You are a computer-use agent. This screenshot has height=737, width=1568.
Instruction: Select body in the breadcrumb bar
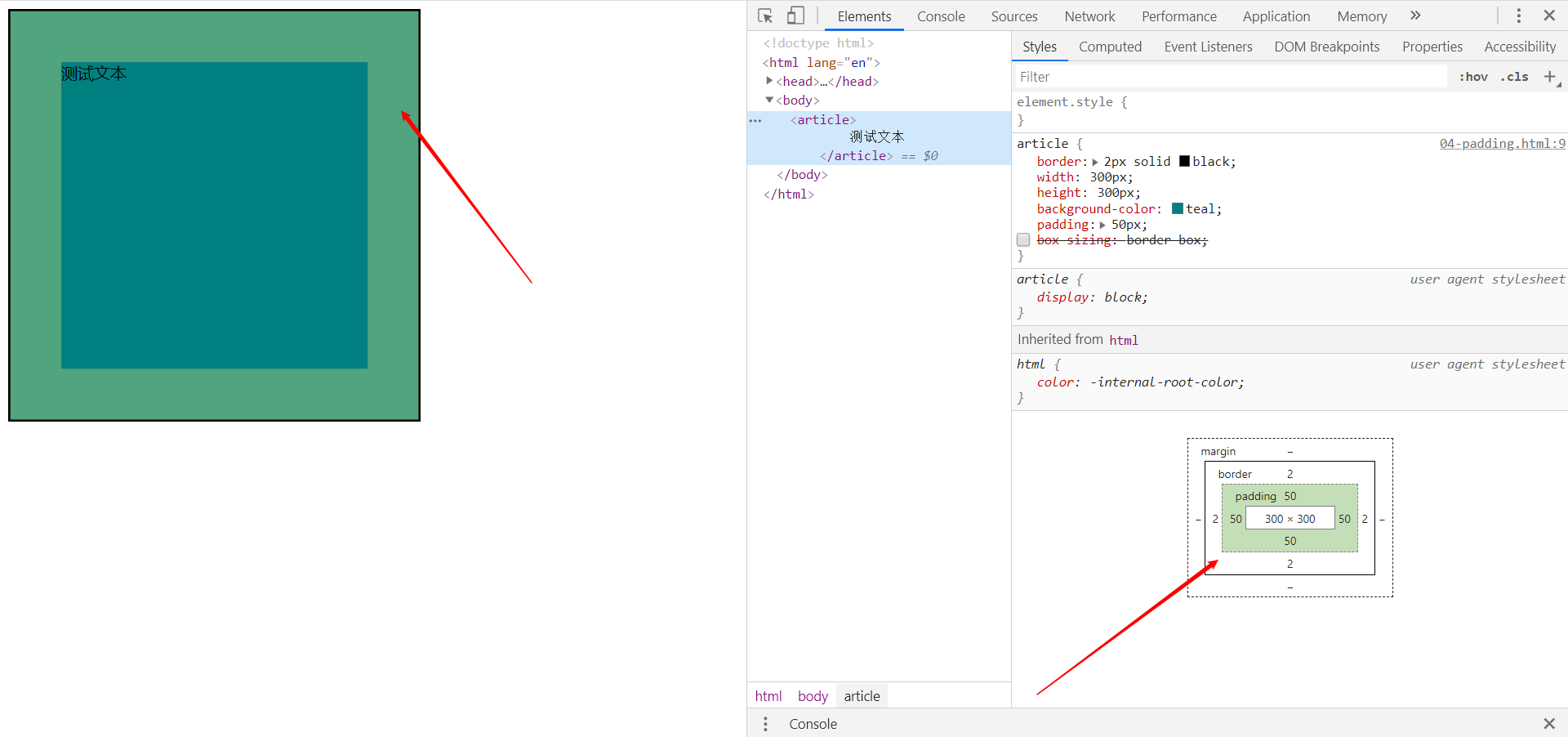[813, 696]
